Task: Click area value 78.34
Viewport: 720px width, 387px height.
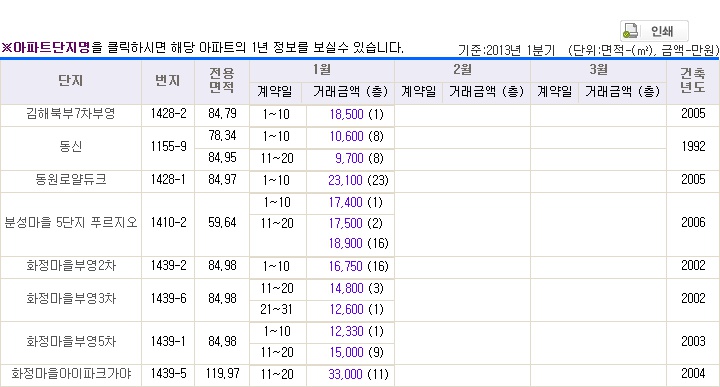Action: tap(222, 136)
